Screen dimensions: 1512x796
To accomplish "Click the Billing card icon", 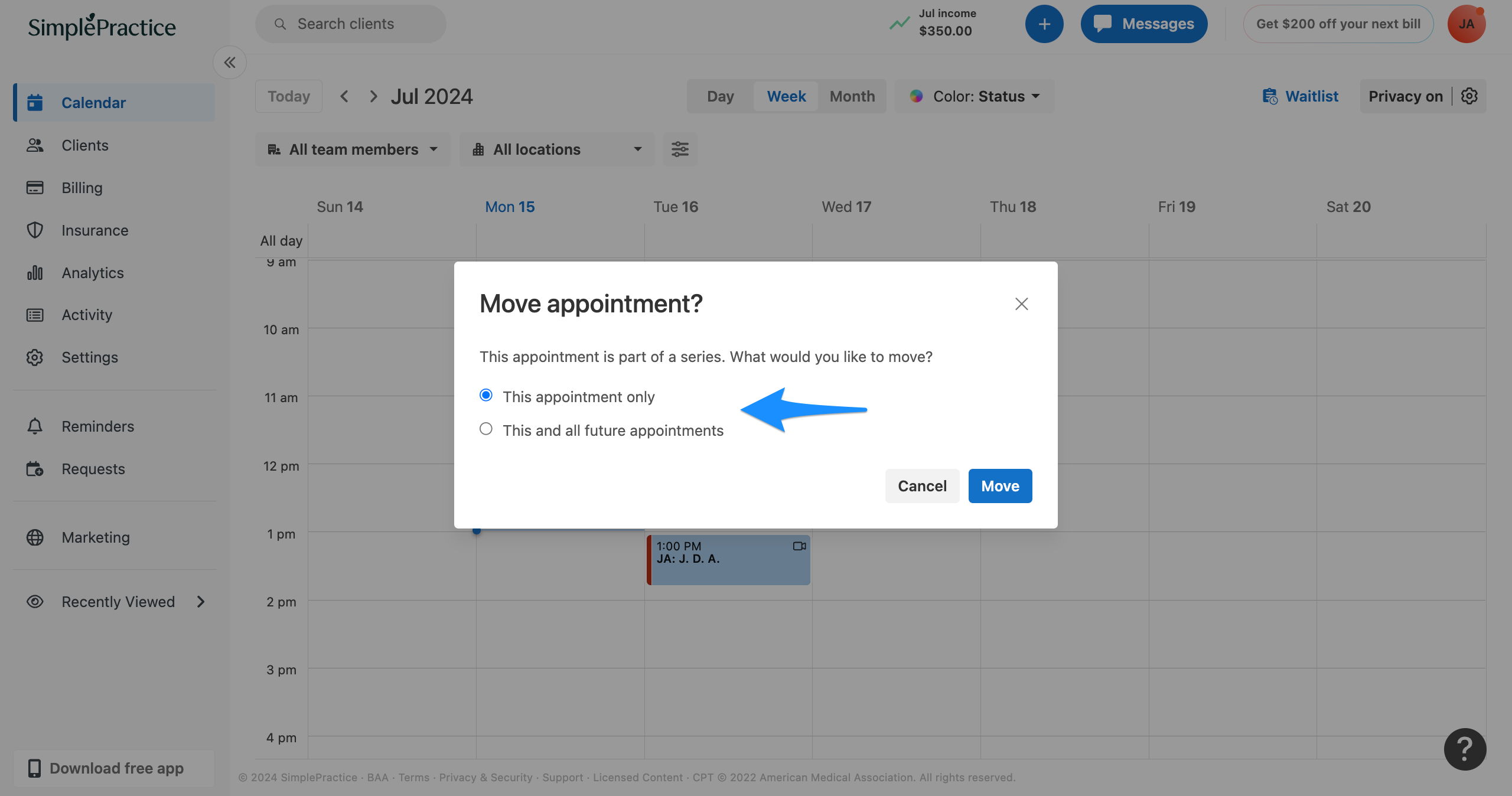I will 35,188.
